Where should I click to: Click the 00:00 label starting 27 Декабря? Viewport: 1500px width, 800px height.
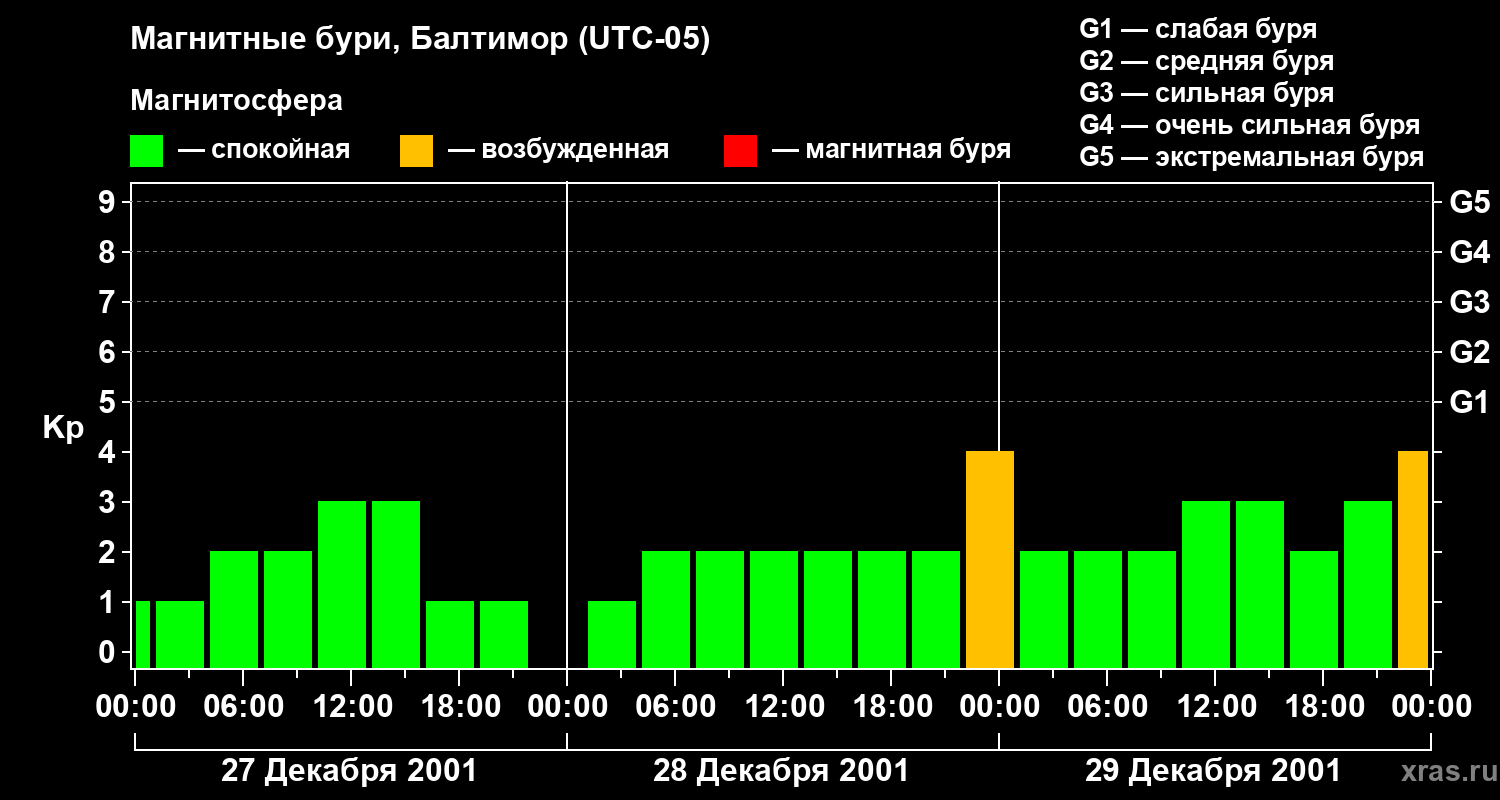134,707
